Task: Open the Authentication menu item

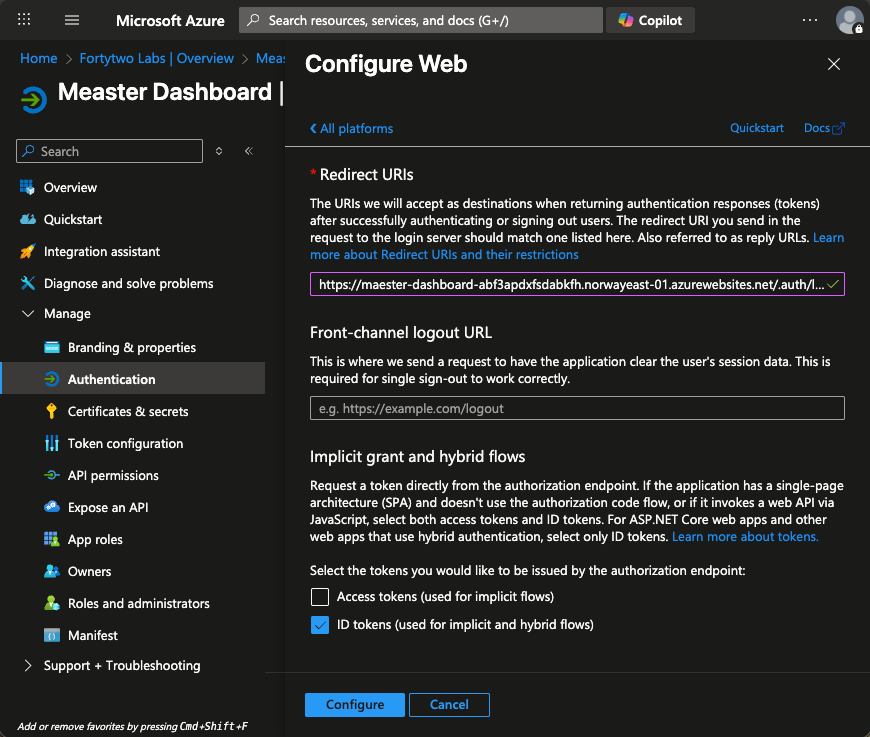Action: [x=111, y=379]
